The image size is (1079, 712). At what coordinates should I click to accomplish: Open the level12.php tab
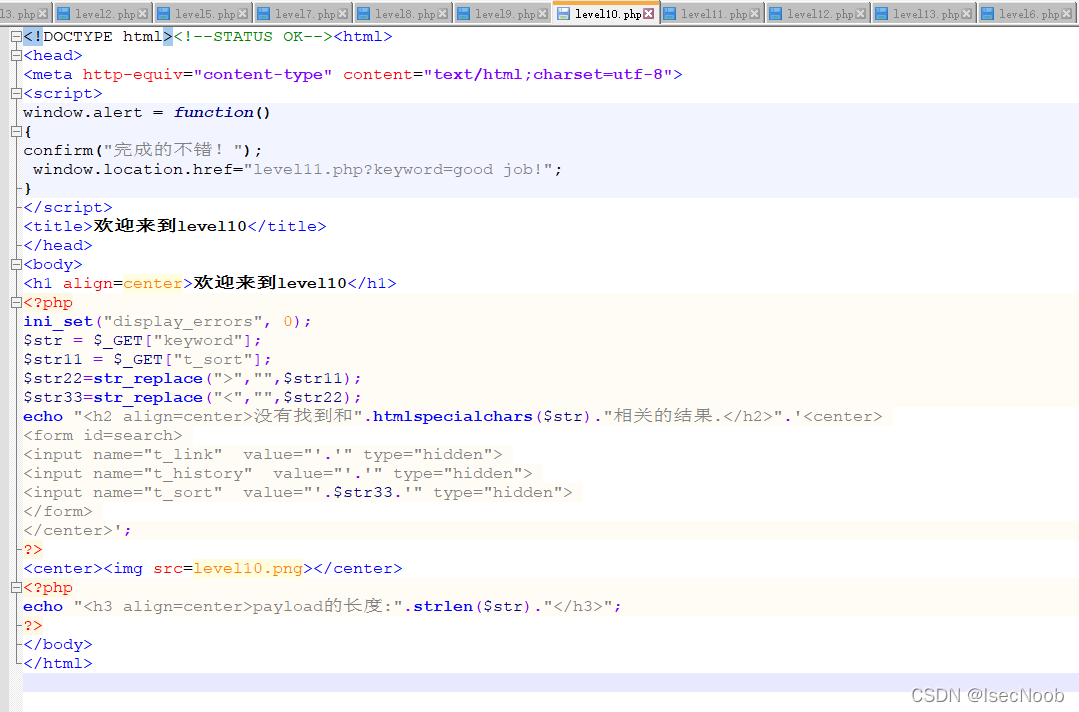[x=820, y=14]
